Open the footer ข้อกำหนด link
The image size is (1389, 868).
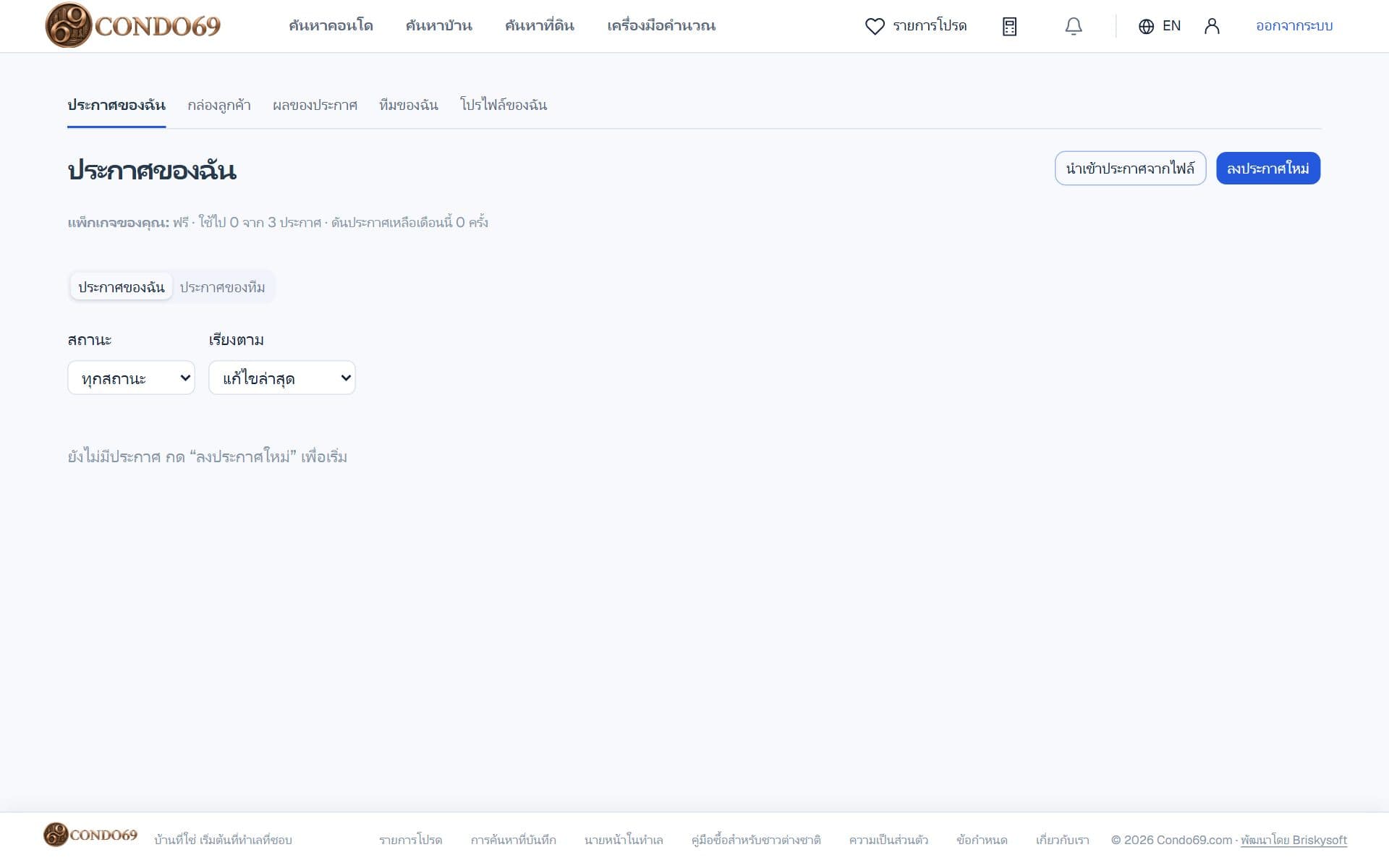click(x=982, y=840)
